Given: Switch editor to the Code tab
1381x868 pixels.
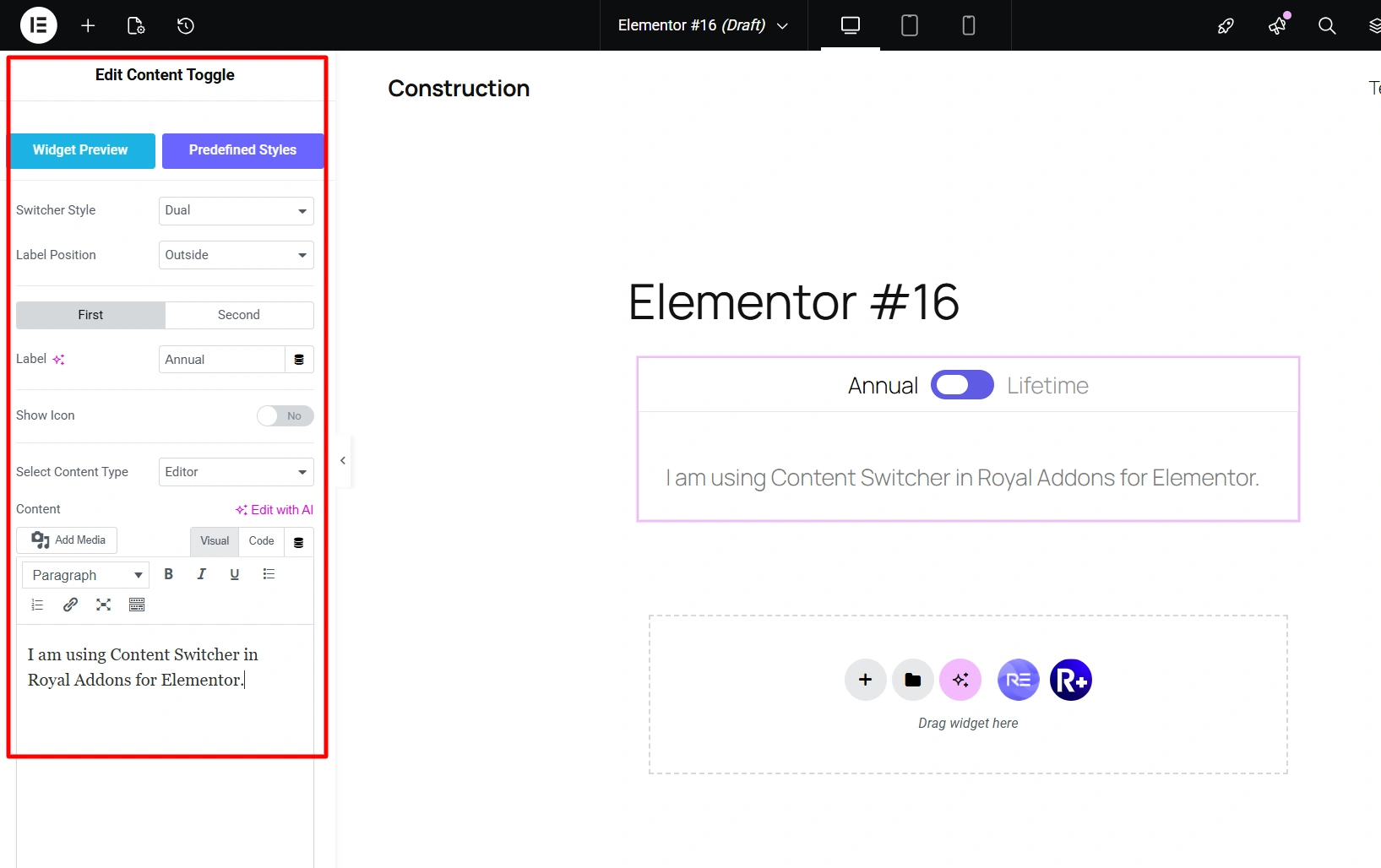Looking at the screenshot, I should coord(262,541).
